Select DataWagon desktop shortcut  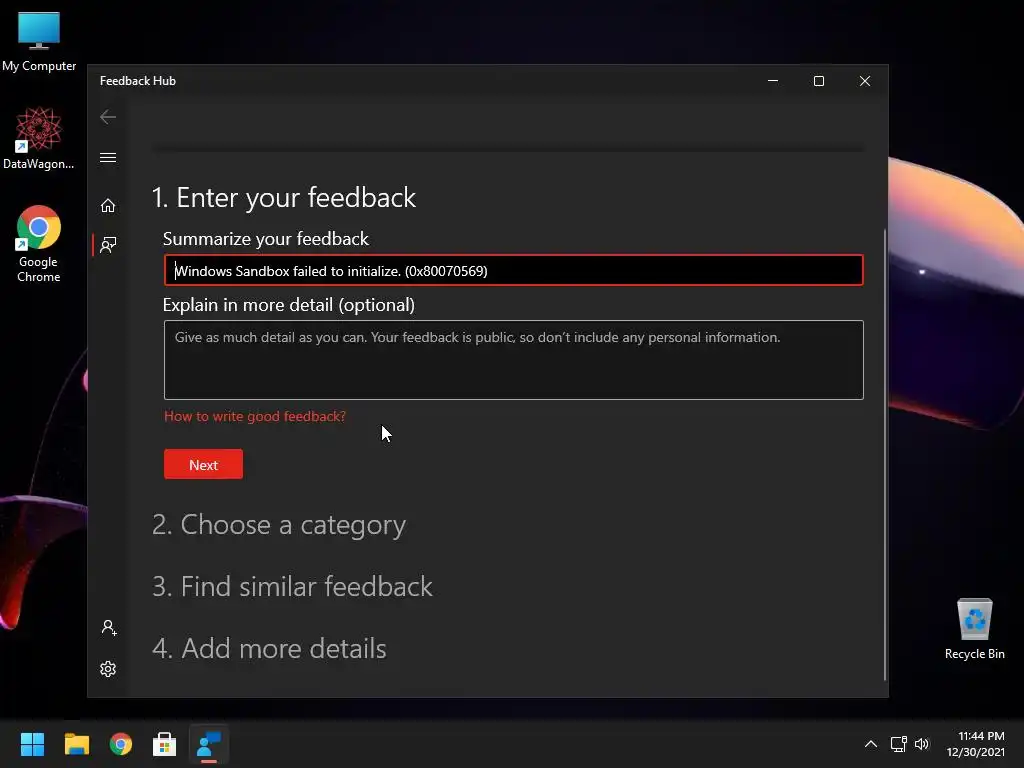[x=39, y=138]
